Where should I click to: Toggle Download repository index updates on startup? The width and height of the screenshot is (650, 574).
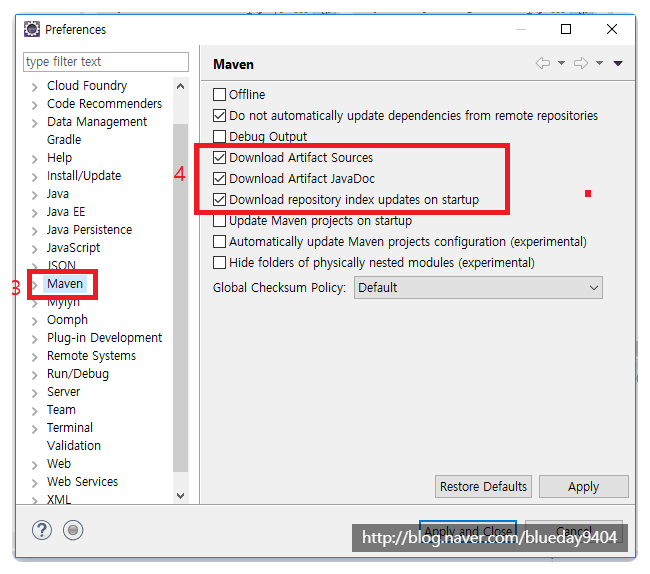[219, 200]
